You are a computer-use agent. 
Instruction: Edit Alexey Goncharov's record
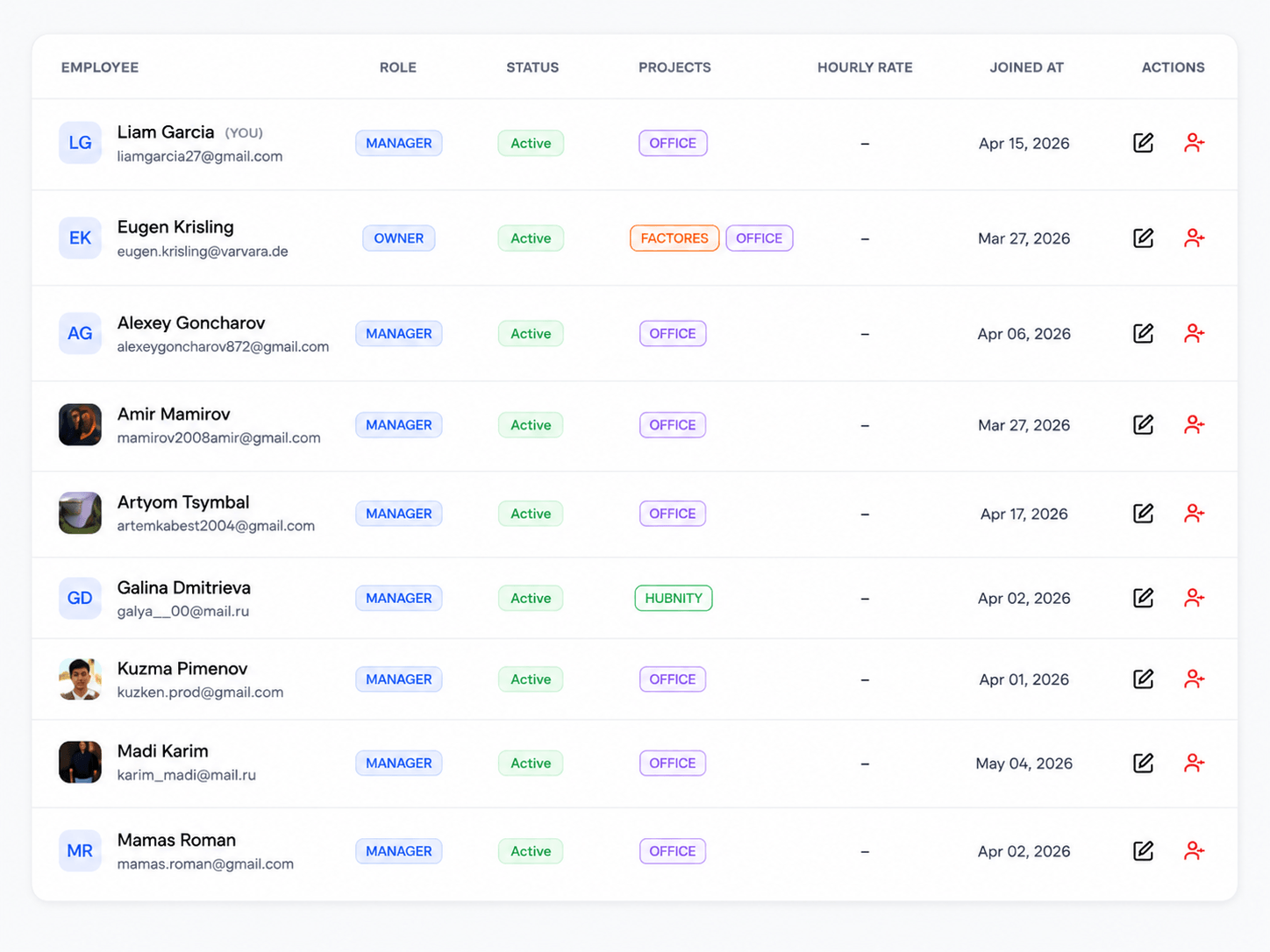pos(1143,333)
